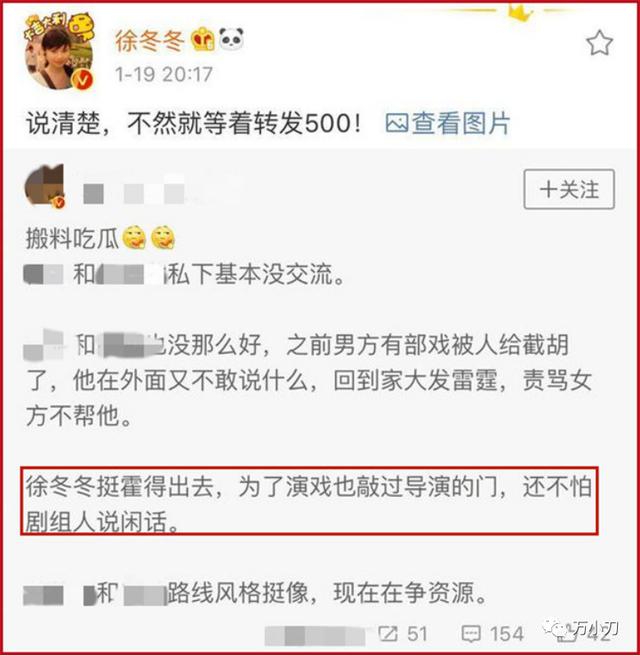Click the first yummy-face emoji after 搬料吃瓜

pyautogui.click(x=134, y=238)
